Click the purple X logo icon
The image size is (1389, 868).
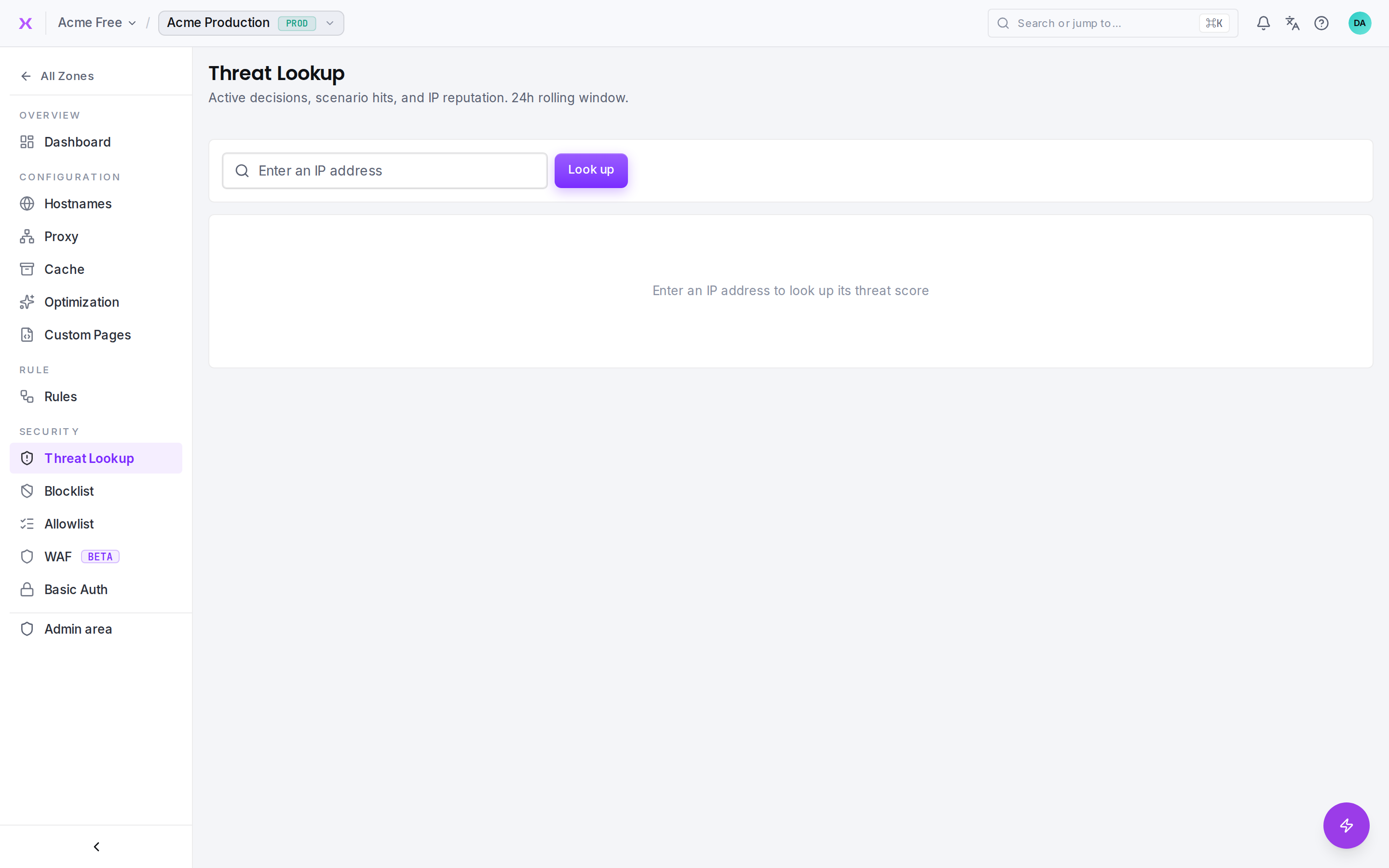tap(25, 23)
